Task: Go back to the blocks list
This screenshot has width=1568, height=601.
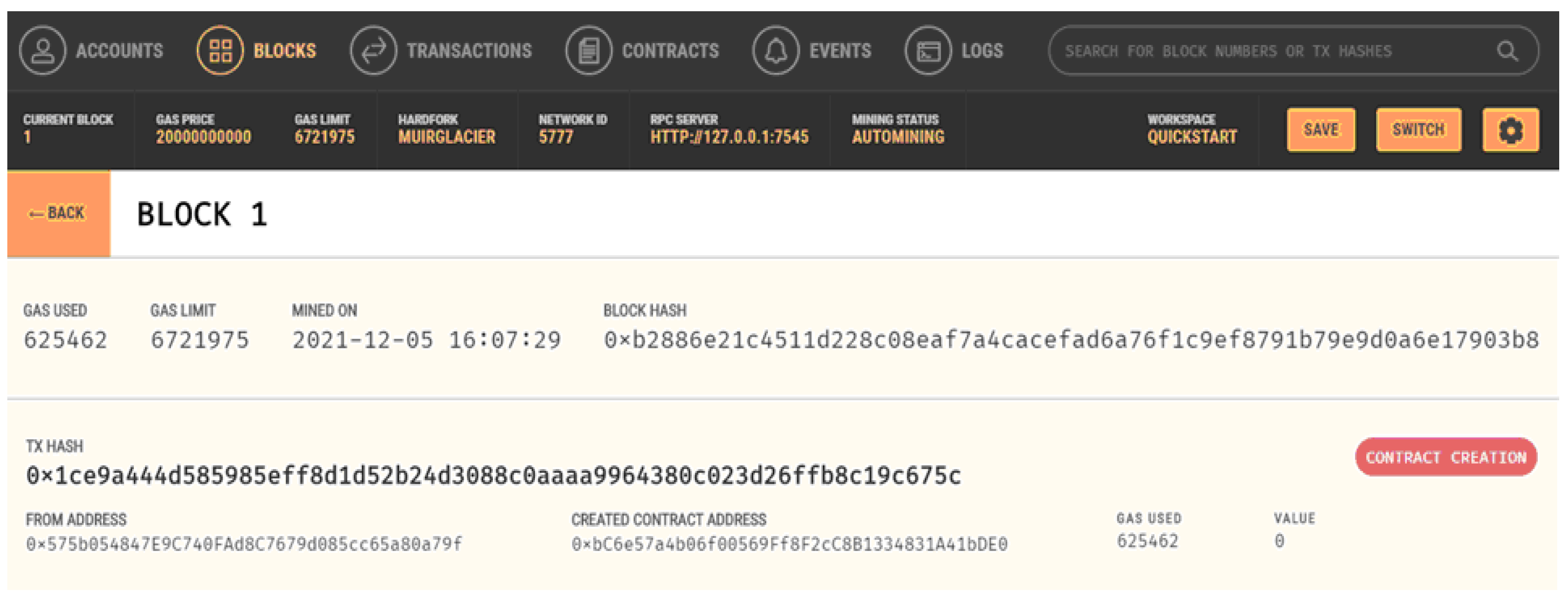Action: pyautogui.click(x=59, y=213)
